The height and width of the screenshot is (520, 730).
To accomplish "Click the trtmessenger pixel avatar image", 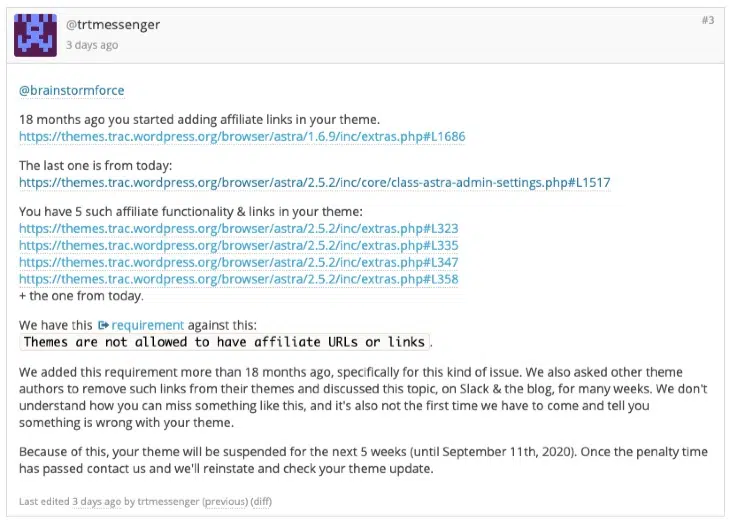I will pyautogui.click(x=35, y=35).
